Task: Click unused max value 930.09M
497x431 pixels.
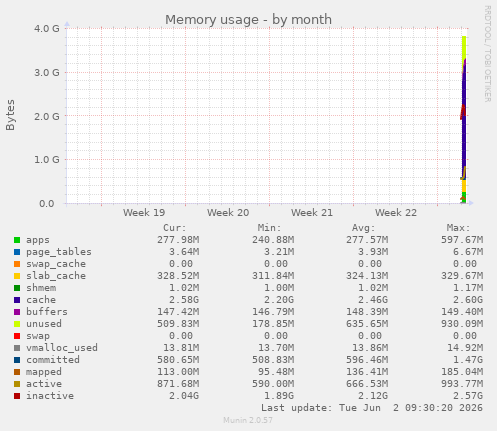Action: [462, 324]
